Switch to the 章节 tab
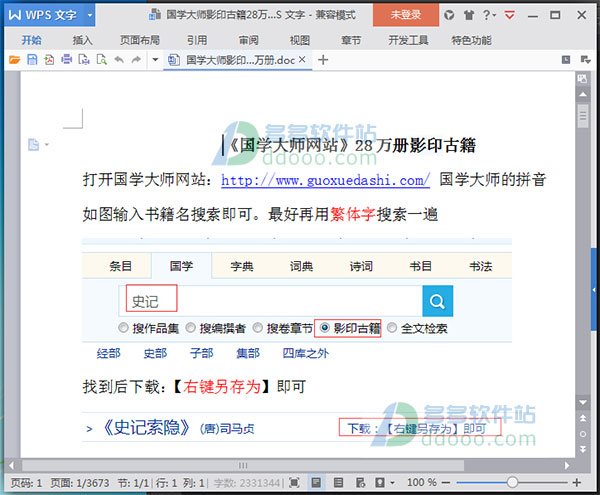Image resolution: width=600 pixels, height=495 pixels. click(x=351, y=40)
